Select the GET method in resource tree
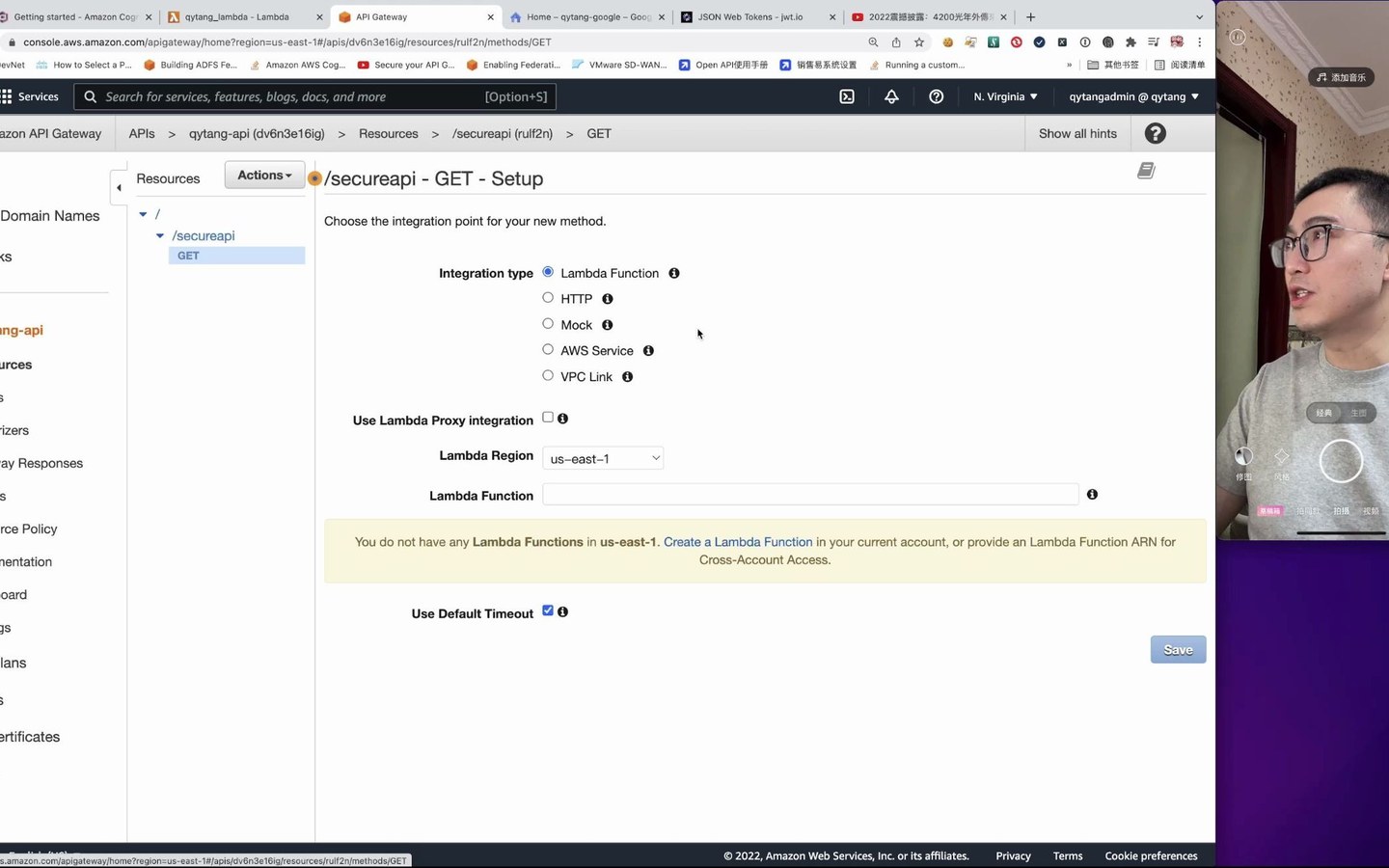The height and width of the screenshot is (868, 1389). [237, 256]
